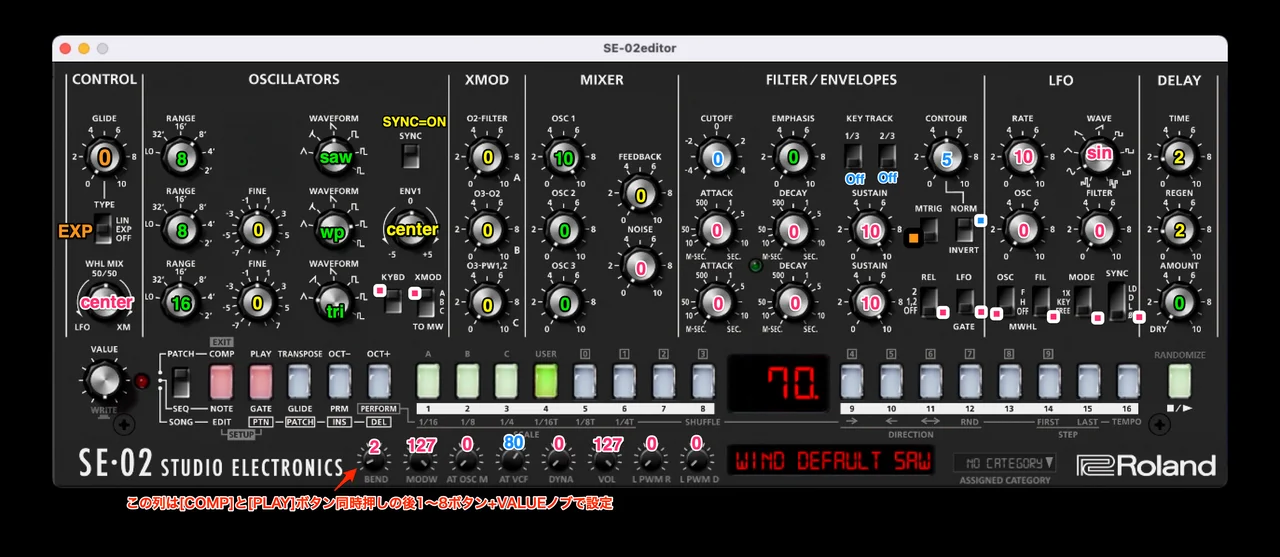The image size is (1280, 557).
Task: Flip the LFO SYNC switch
Action: point(1116,302)
